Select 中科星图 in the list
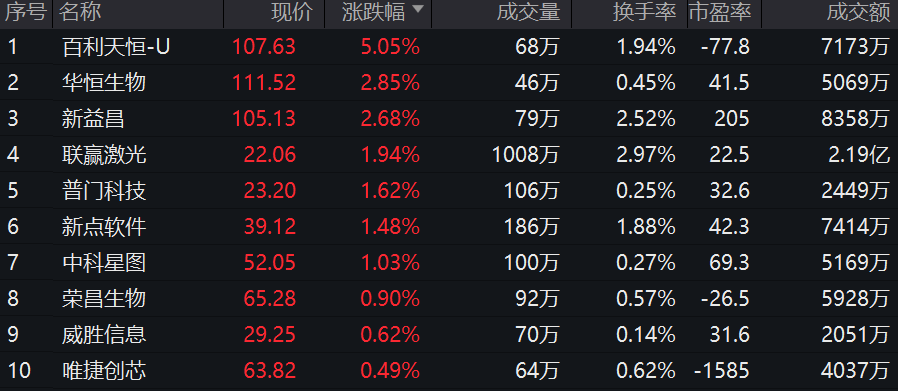The height and width of the screenshot is (391, 898). pyautogui.click(x=104, y=263)
